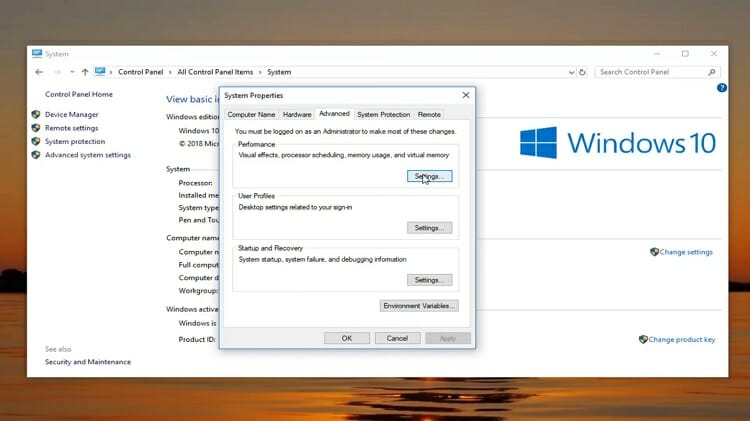Open Security and Maintenance link

88,362
